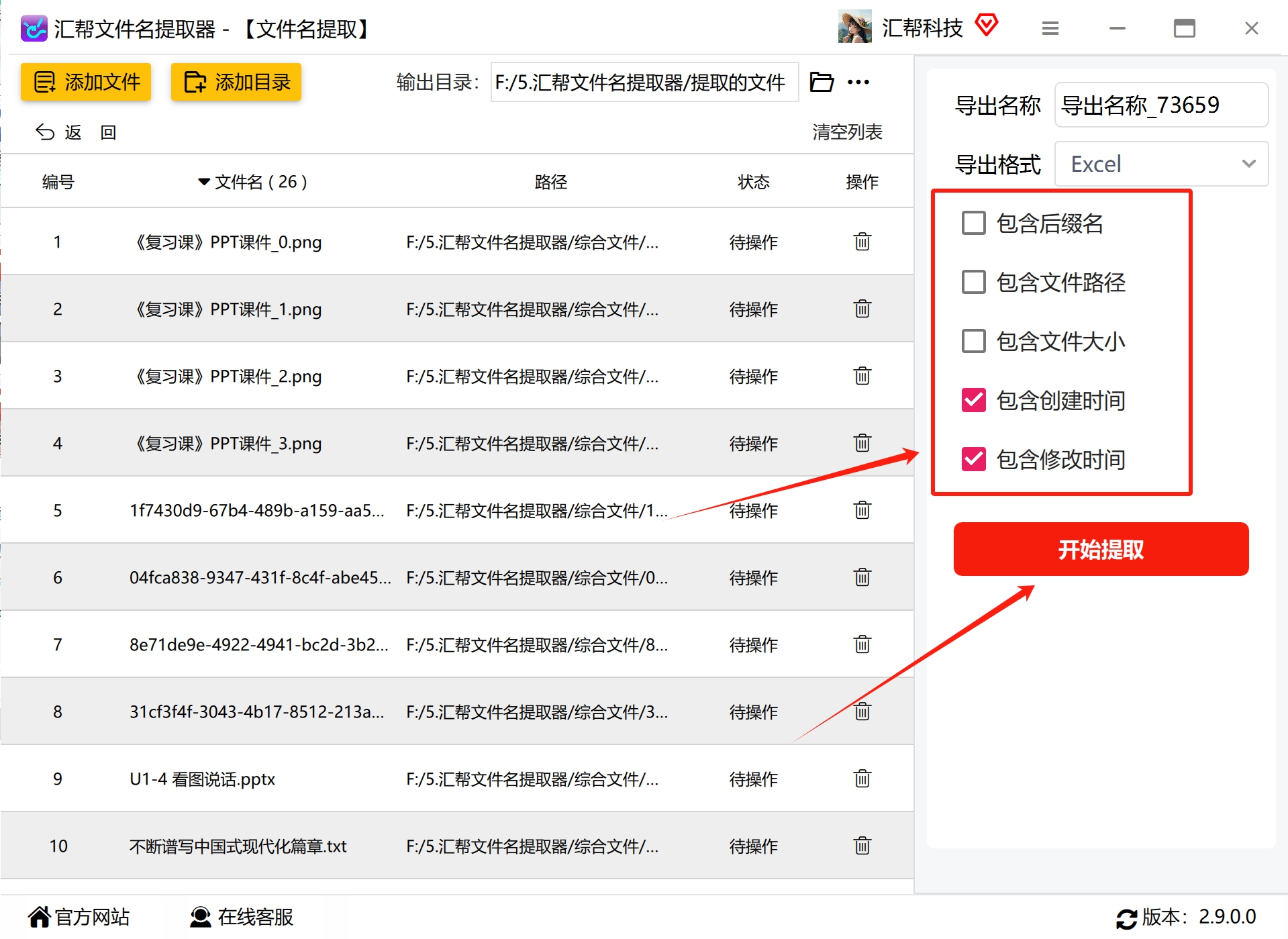The width and height of the screenshot is (1288, 939).
Task: Sort by 文件名 column arrow
Action: pyautogui.click(x=204, y=182)
